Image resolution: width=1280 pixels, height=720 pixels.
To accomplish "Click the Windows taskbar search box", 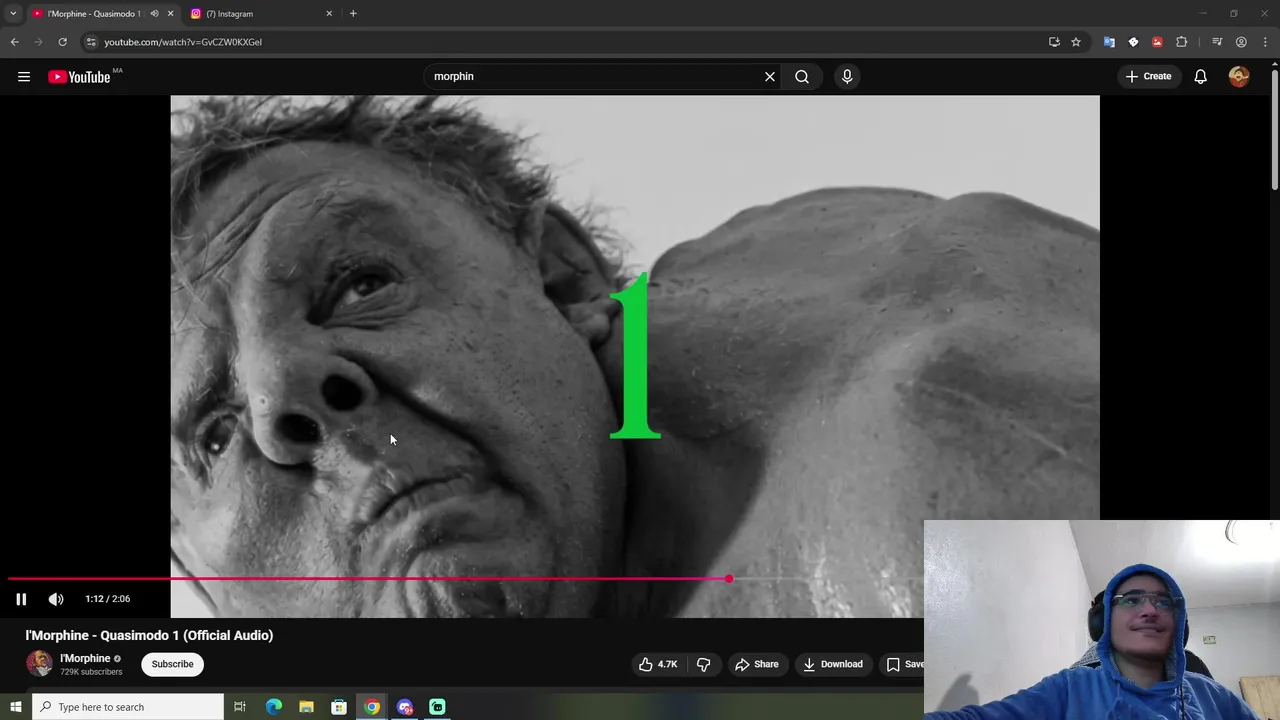I will [x=127, y=707].
